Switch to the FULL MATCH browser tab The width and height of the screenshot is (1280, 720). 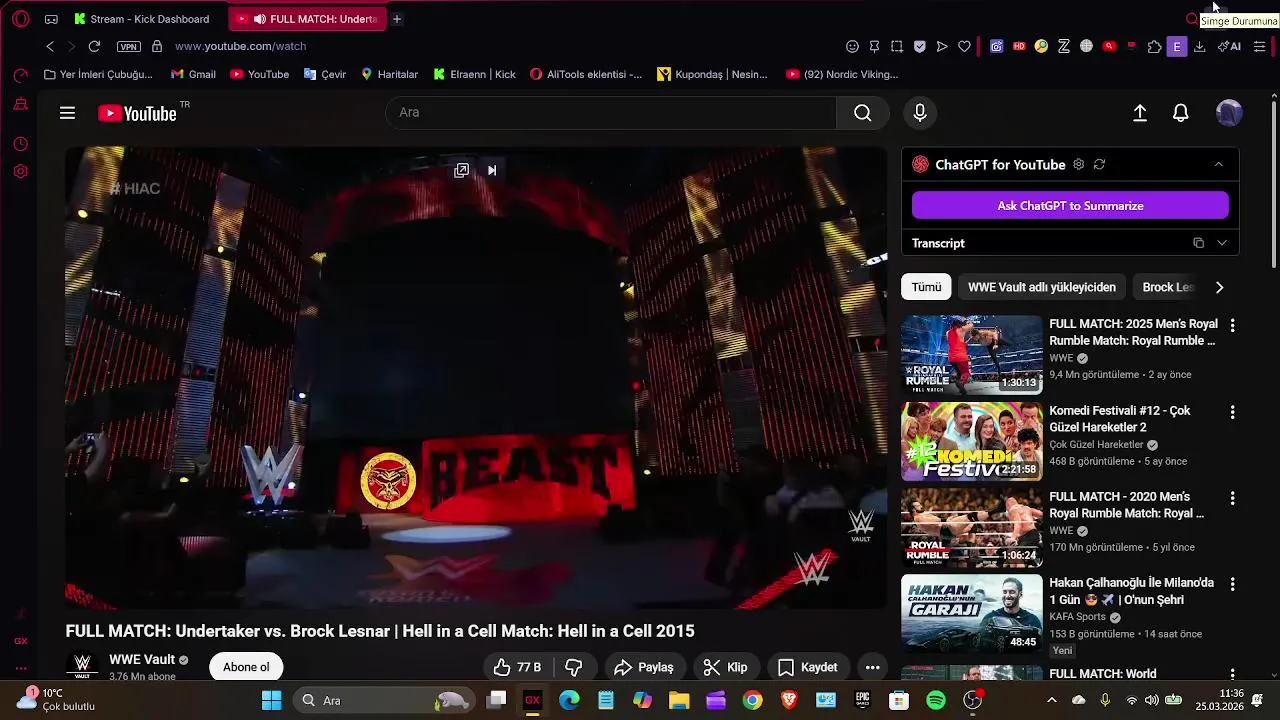(307, 19)
